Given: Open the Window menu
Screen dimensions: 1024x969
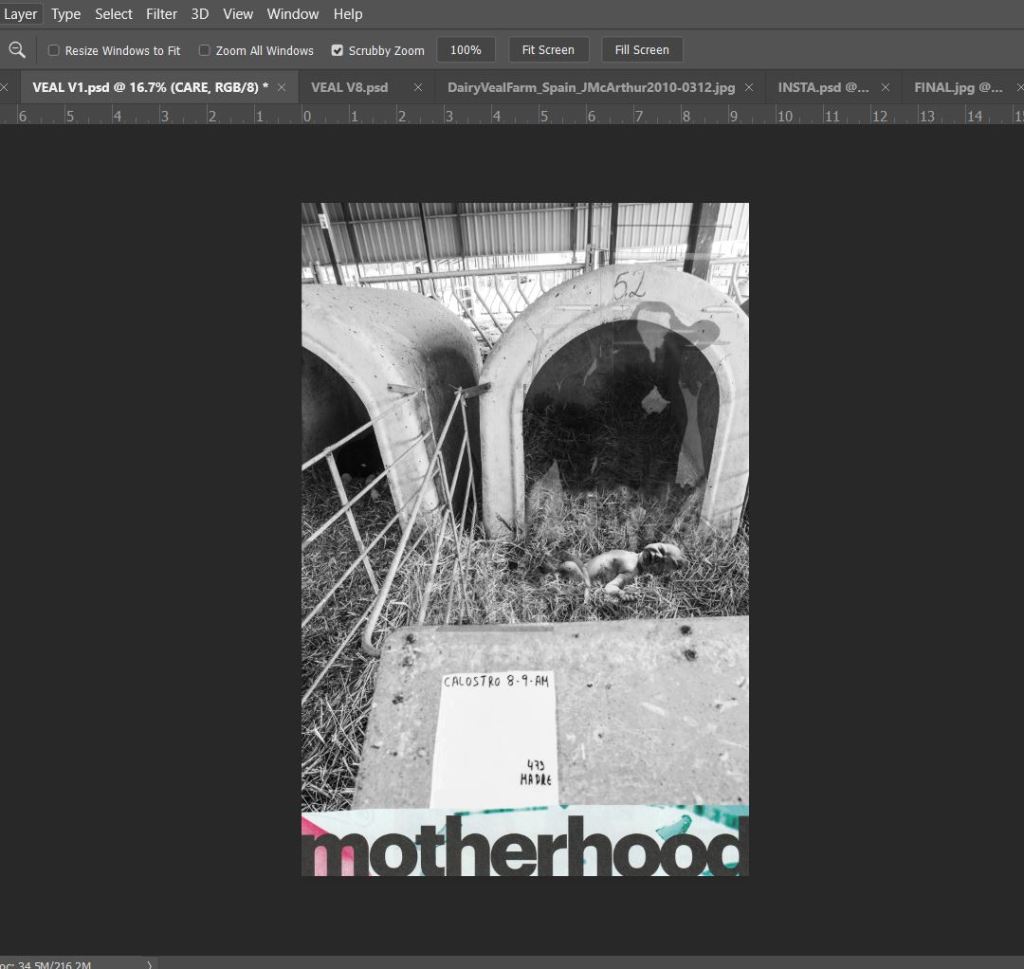Looking at the screenshot, I should [x=292, y=14].
